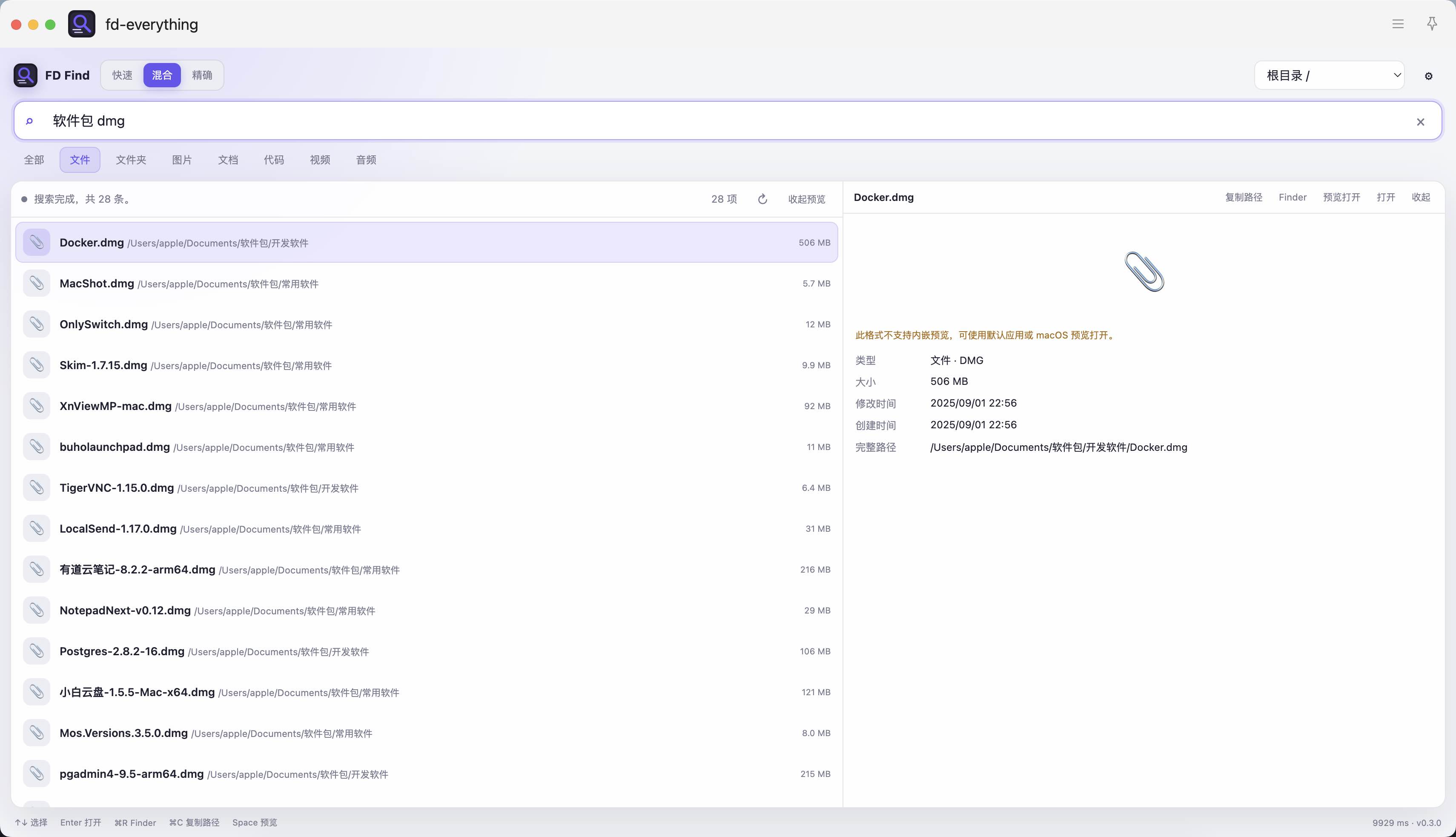Image resolution: width=1456 pixels, height=837 pixels.
Task: Click 预览打开 in the preview header
Action: click(1341, 197)
